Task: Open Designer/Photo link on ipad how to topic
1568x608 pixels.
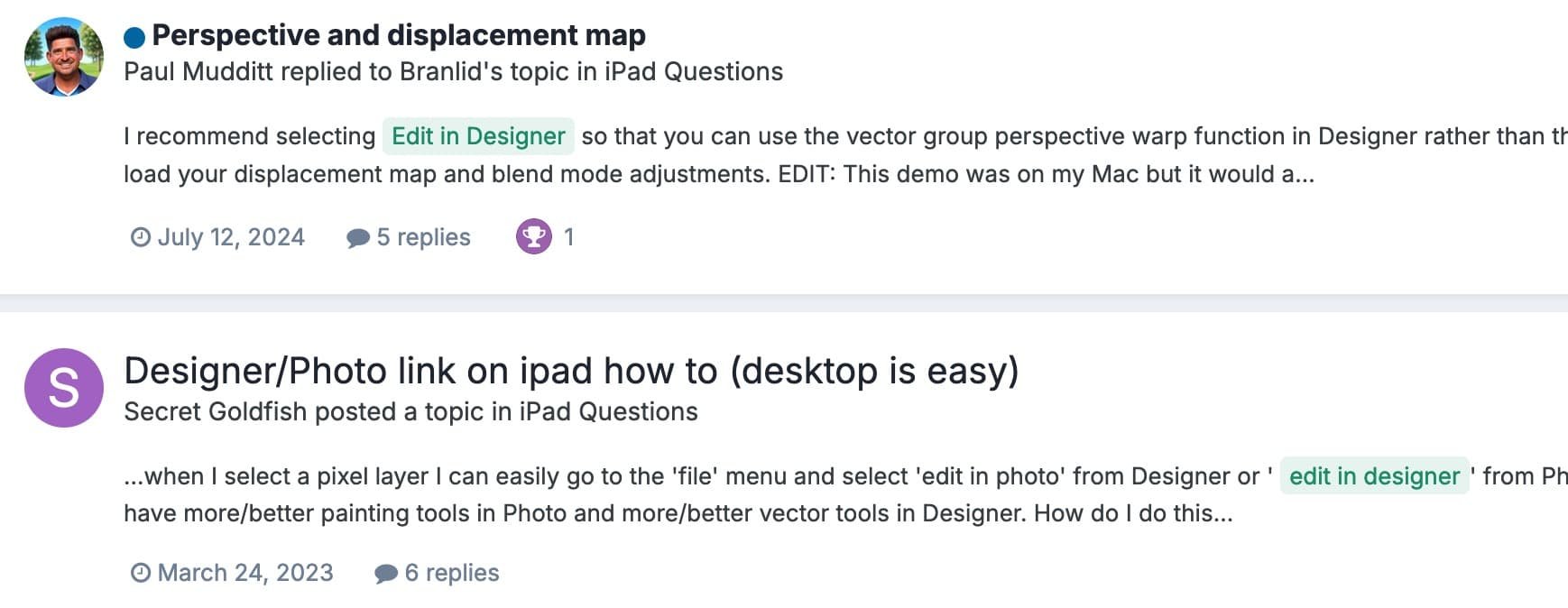Action: click(x=571, y=371)
